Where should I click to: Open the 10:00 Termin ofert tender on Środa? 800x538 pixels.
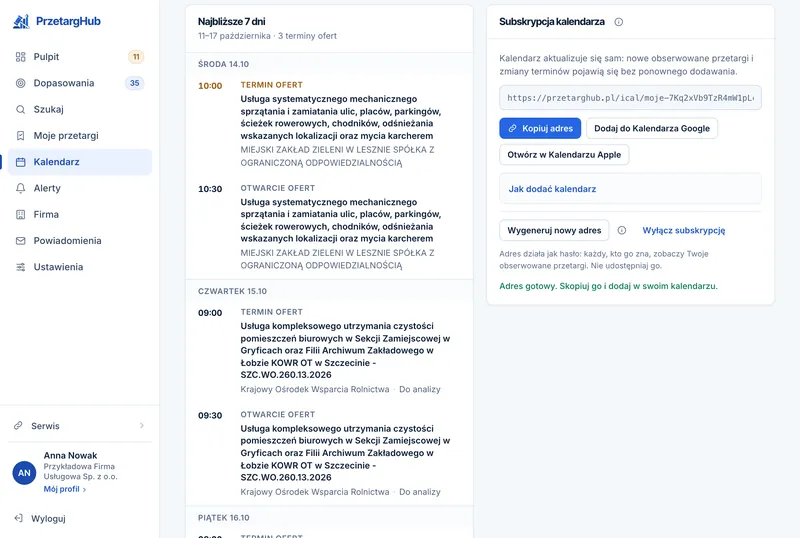(x=329, y=124)
